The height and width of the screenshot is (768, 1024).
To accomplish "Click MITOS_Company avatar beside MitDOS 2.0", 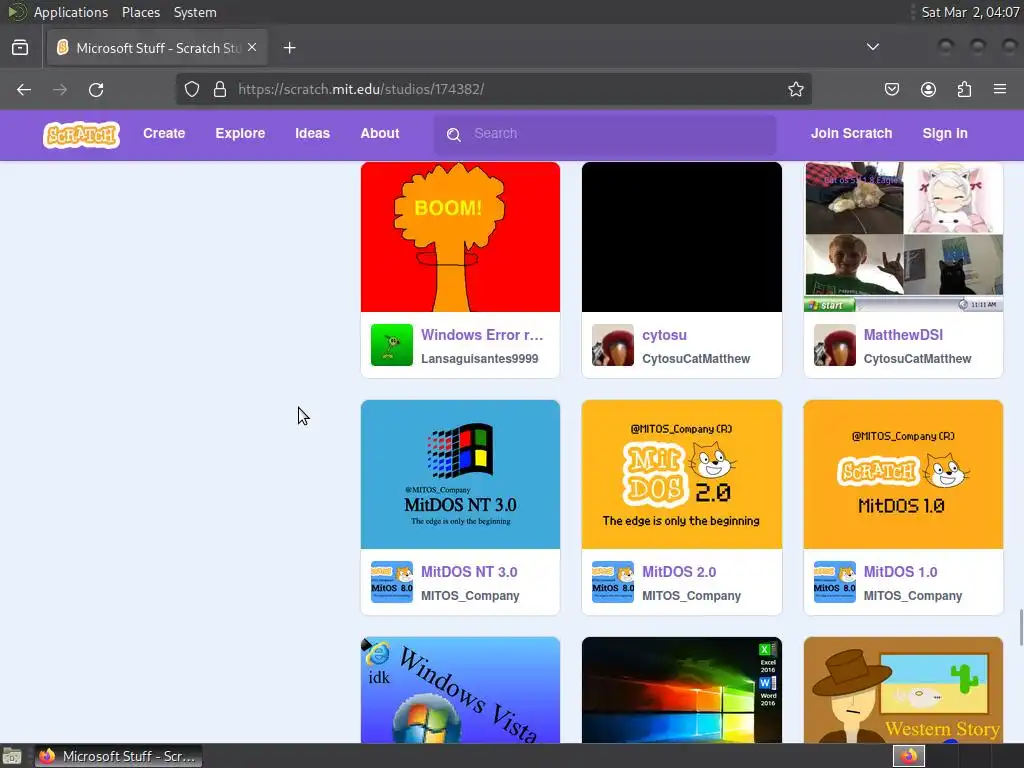I will click(613, 582).
